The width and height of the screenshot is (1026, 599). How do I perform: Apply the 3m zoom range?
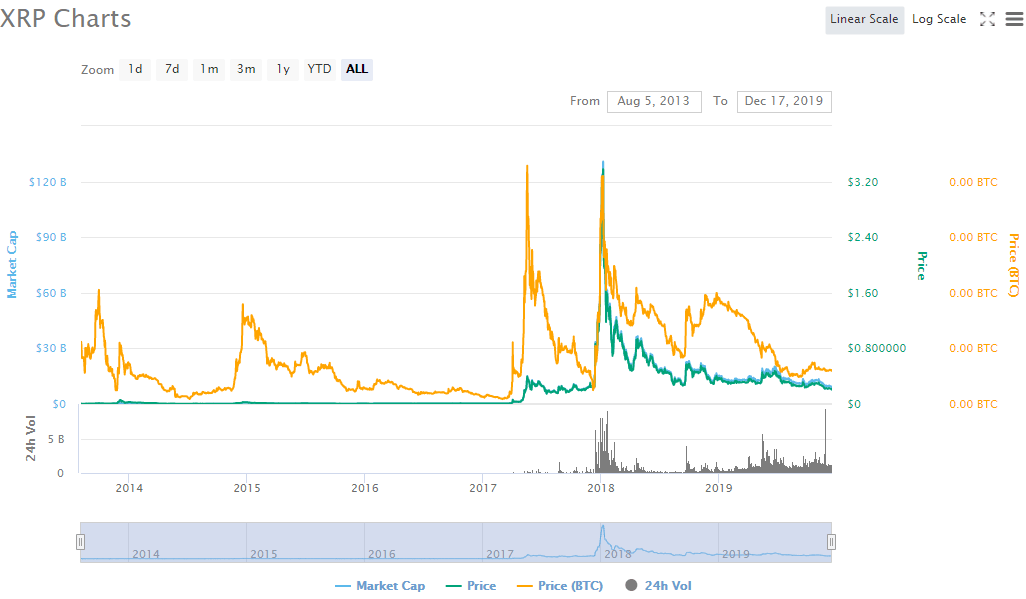(x=245, y=69)
